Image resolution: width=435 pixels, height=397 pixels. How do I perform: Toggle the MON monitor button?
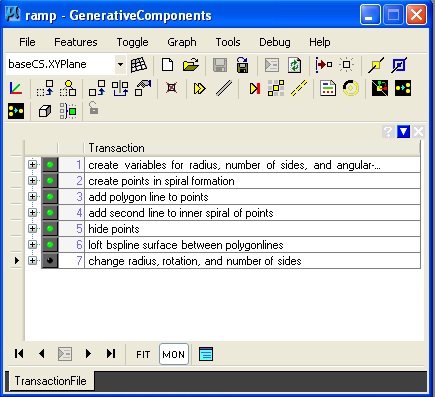[x=174, y=354]
